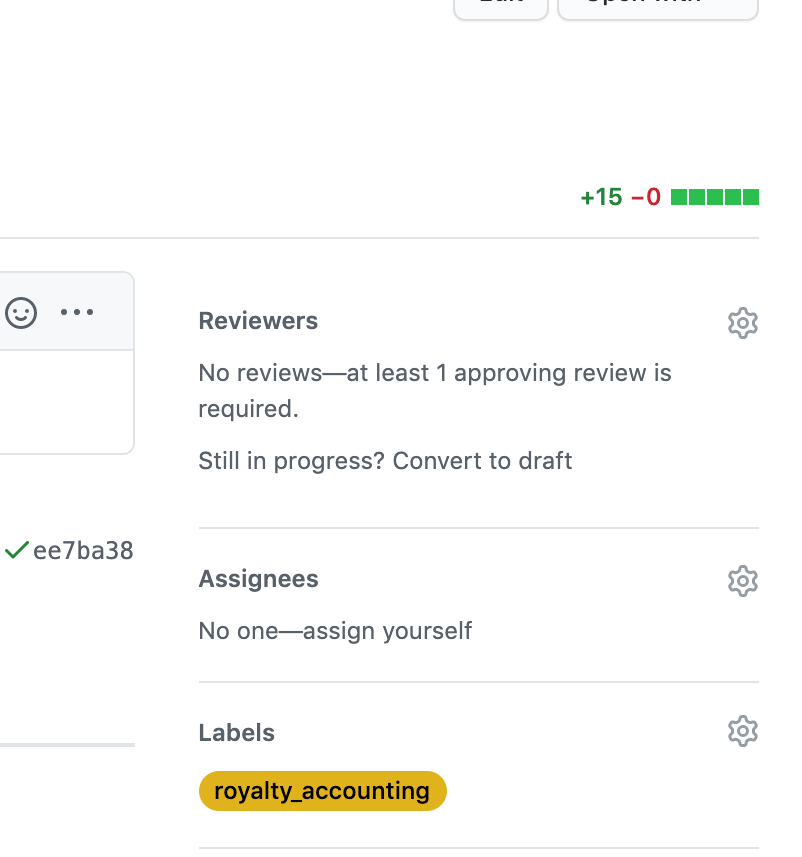Click the −0 deletions count
Screen dimensions: 802x857
click(x=646, y=197)
